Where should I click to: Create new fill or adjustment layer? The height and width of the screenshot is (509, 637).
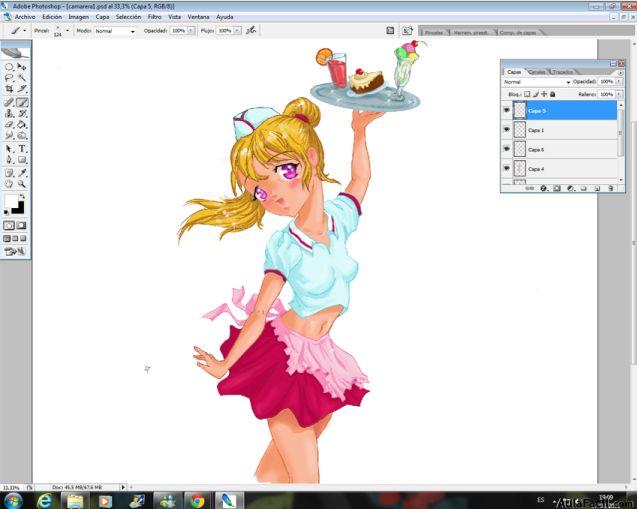pos(570,188)
